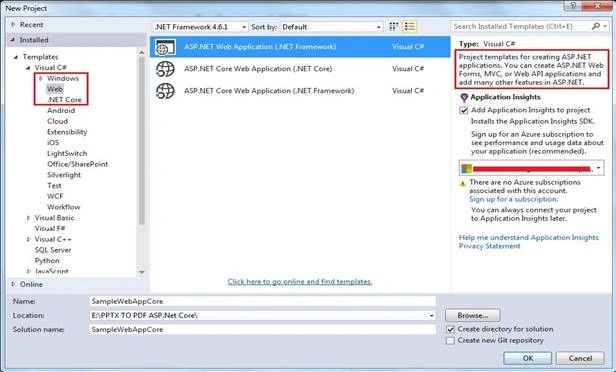
Task: Select the Android template category
Action: [61, 110]
